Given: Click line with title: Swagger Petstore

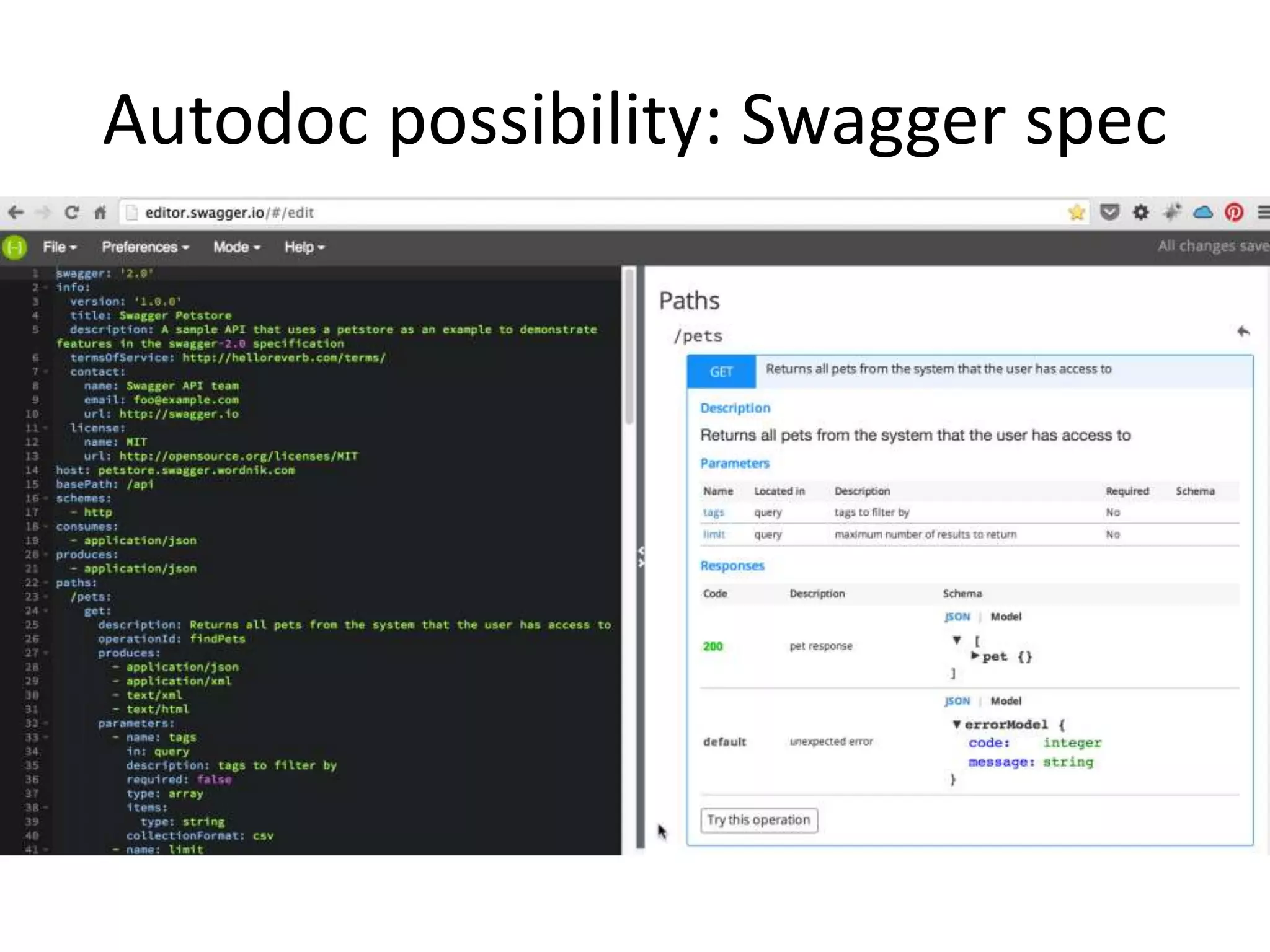Looking at the screenshot, I should point(151,315).
